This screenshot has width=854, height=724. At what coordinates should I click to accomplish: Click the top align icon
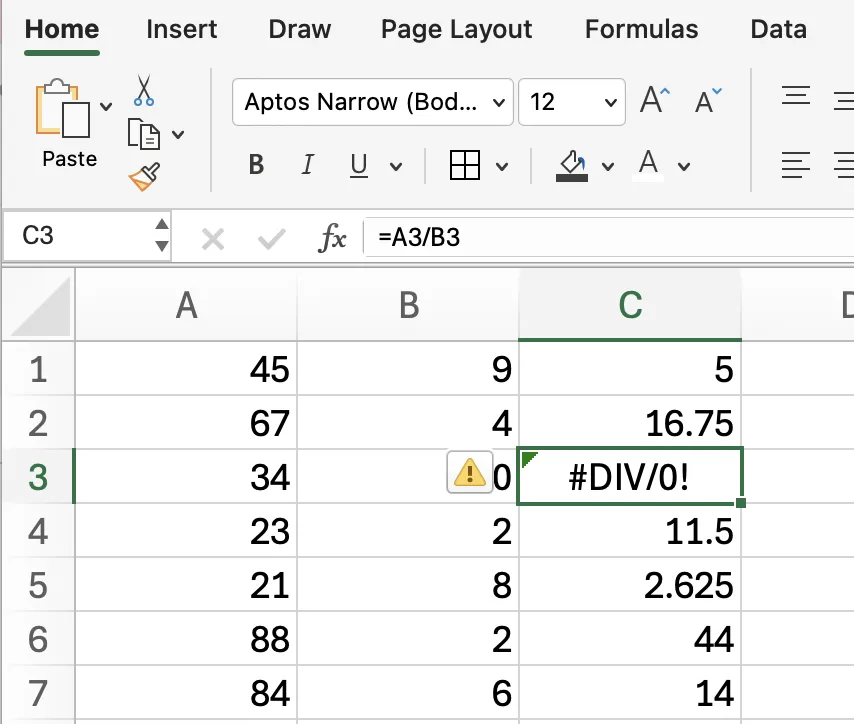point(796,95)
